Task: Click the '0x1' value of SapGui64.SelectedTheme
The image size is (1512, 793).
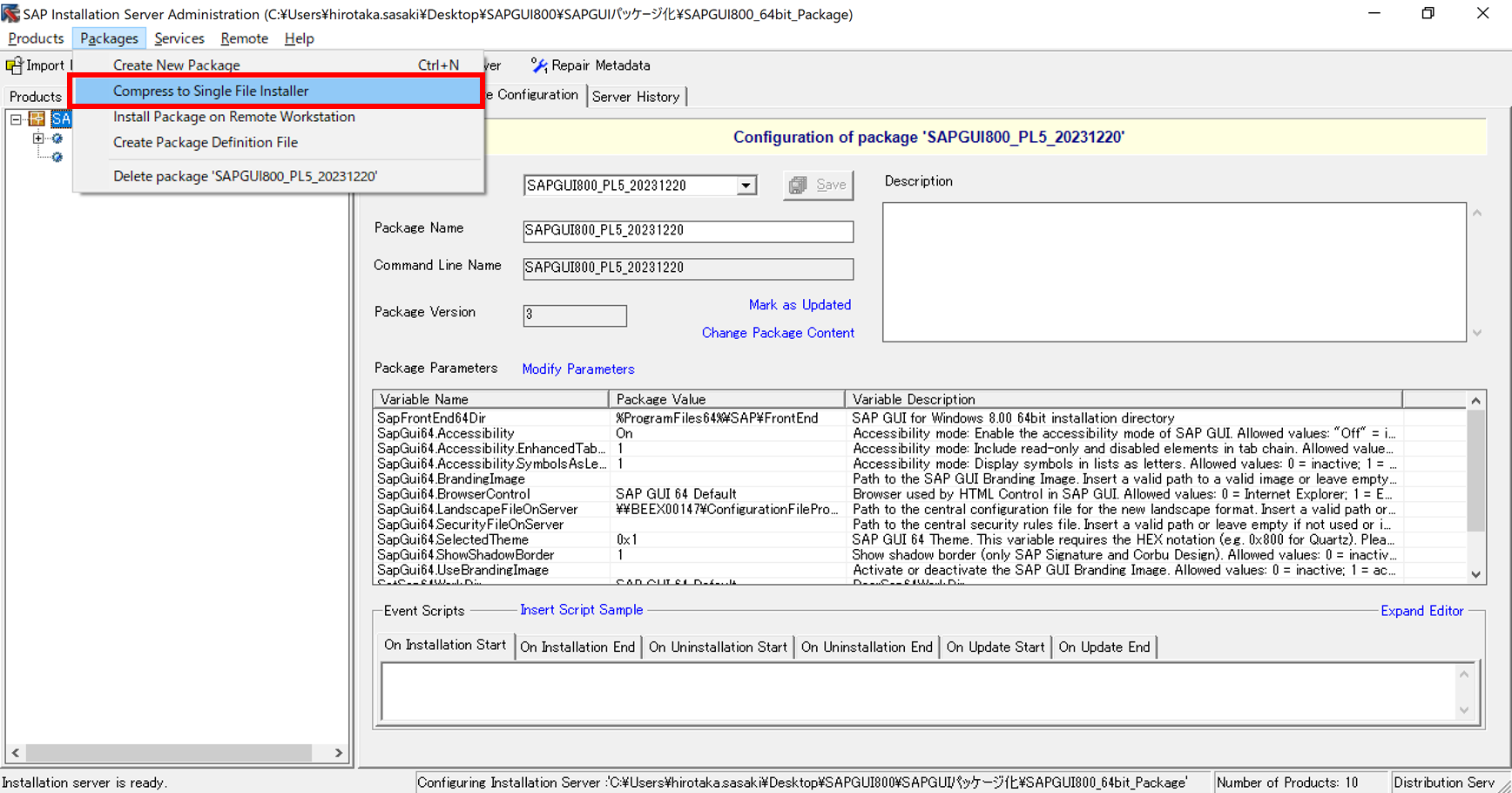Action: point(627,540)
